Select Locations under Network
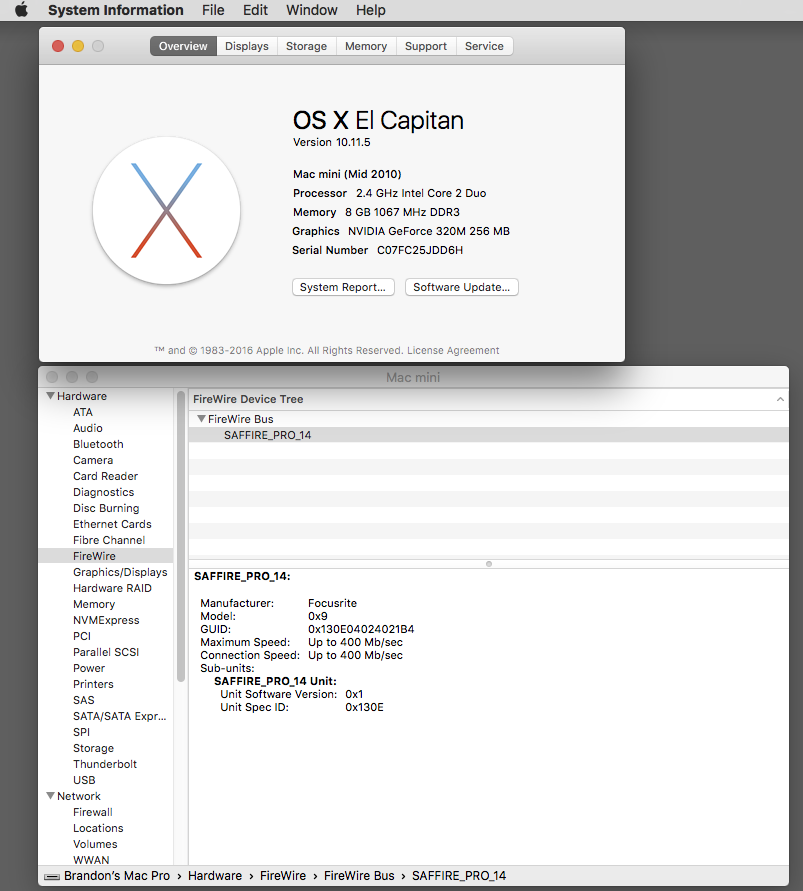Screen dimensions: 803x891 [x=98, y=828]
